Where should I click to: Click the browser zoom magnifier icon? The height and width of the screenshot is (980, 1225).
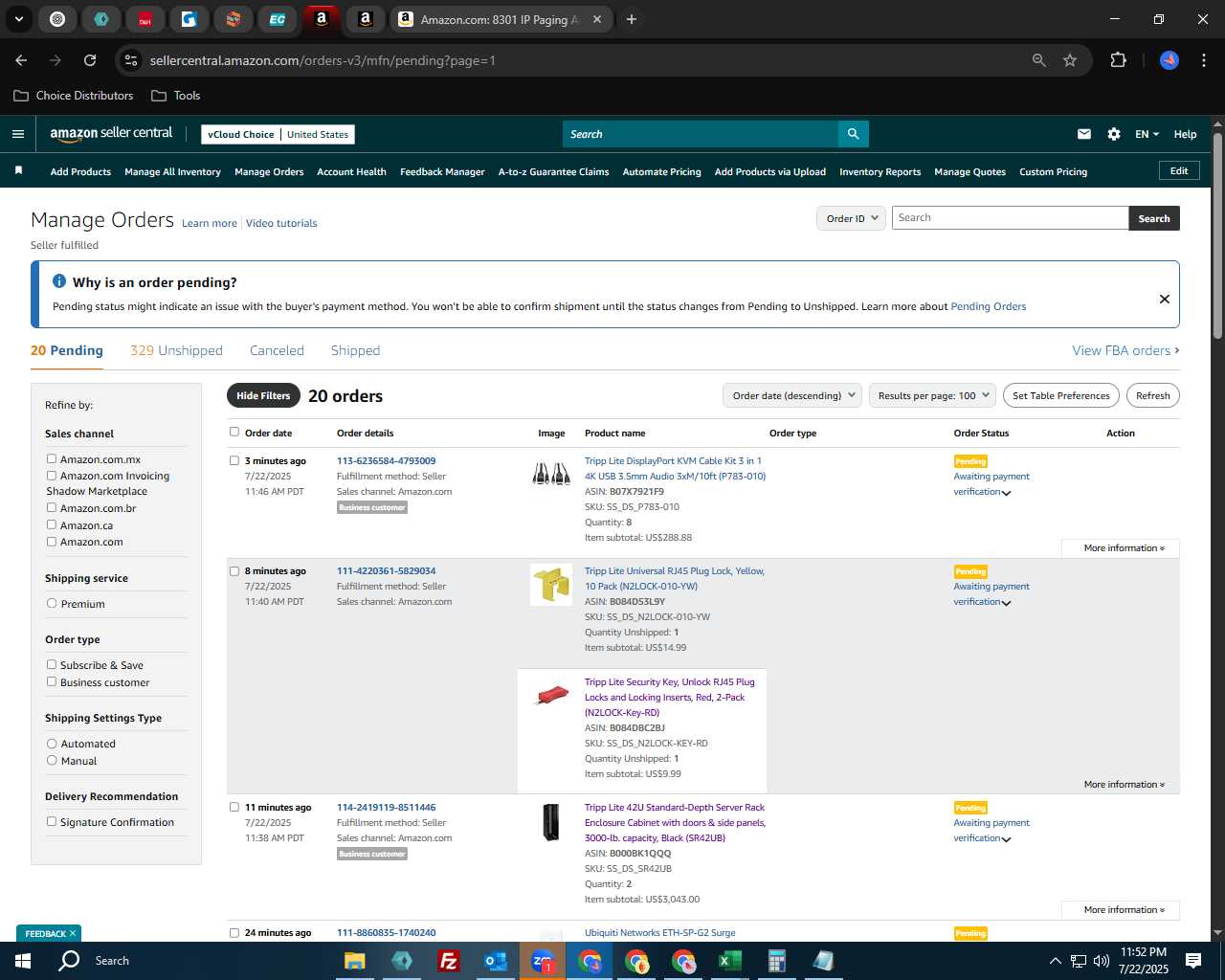[1039, 60]
